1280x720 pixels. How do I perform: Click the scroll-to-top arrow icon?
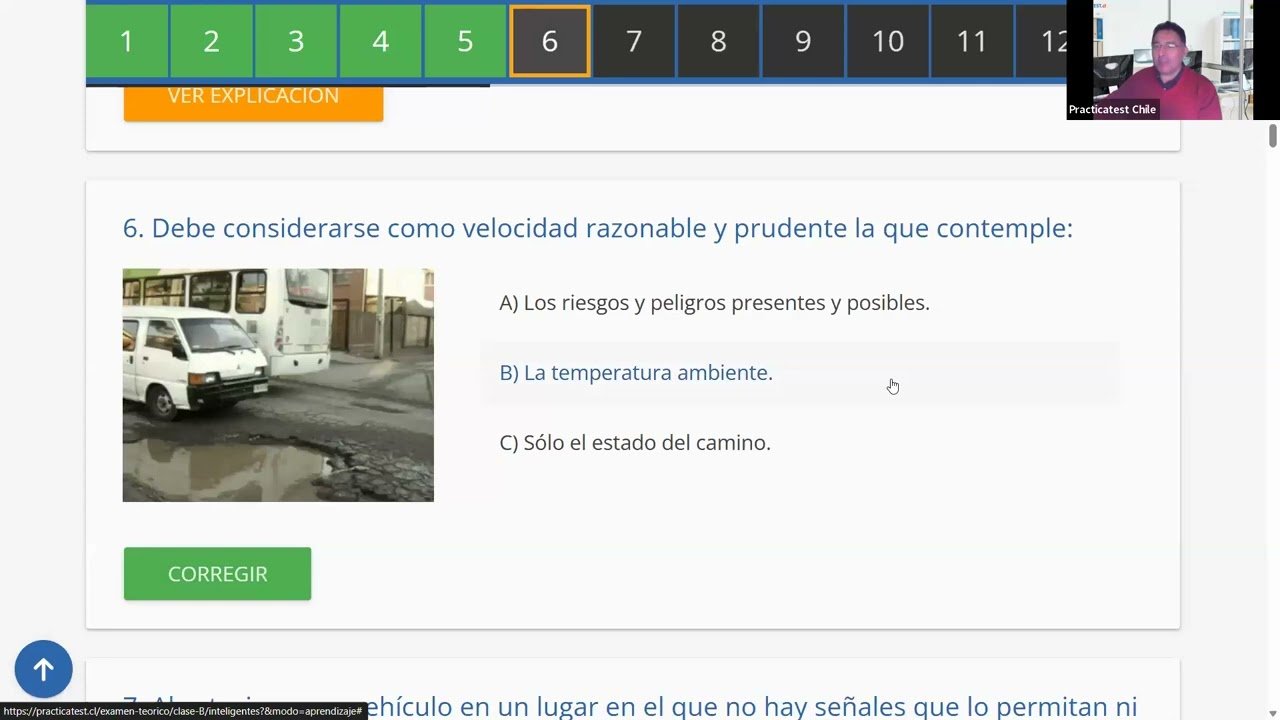[x=43, y=669]
